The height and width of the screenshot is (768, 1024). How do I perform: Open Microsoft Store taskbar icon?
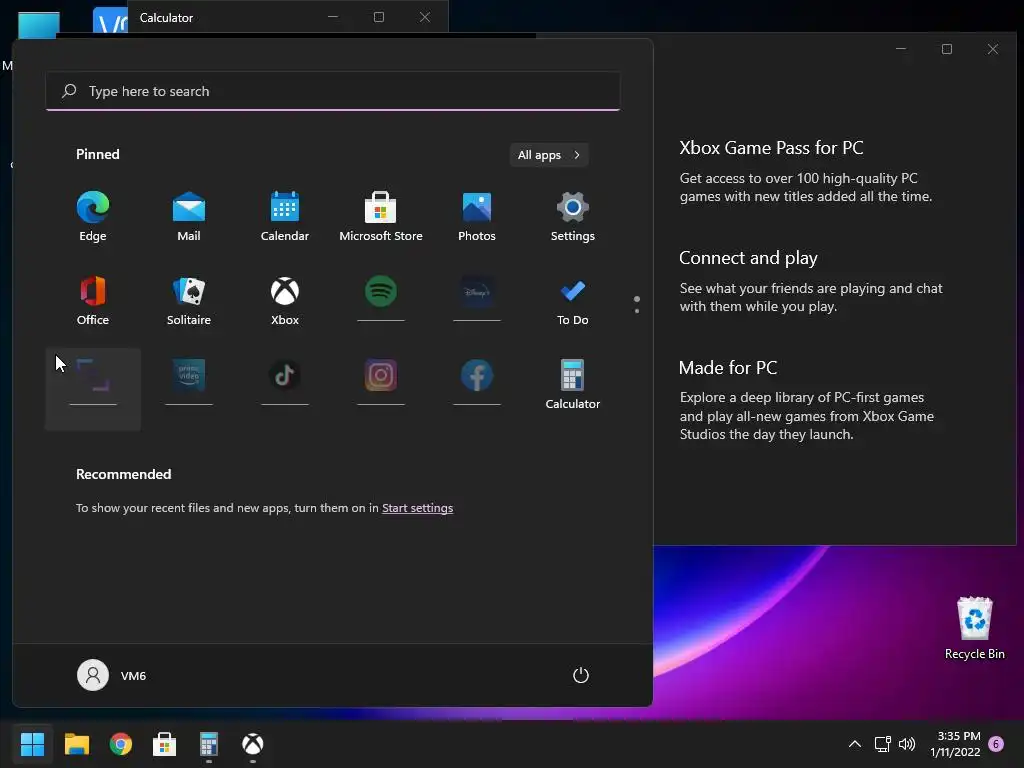click(x=165, y=744)
